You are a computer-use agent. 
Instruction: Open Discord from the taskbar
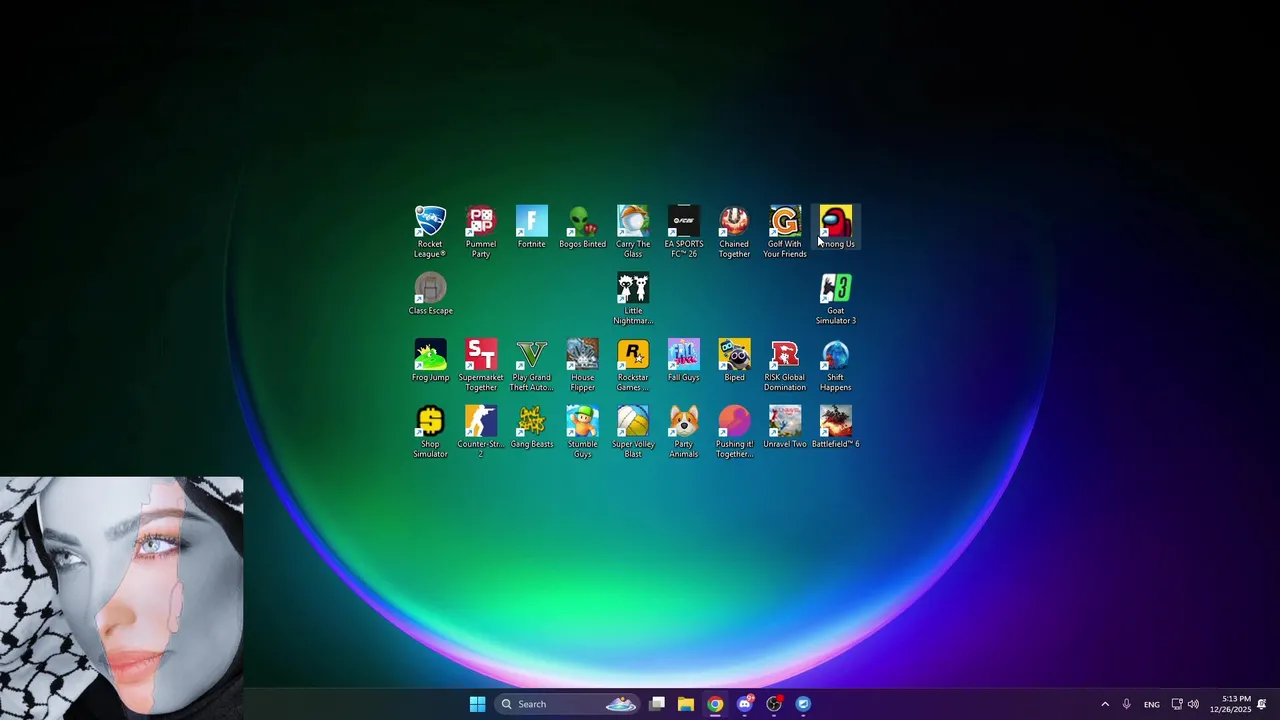coord(745,704)
